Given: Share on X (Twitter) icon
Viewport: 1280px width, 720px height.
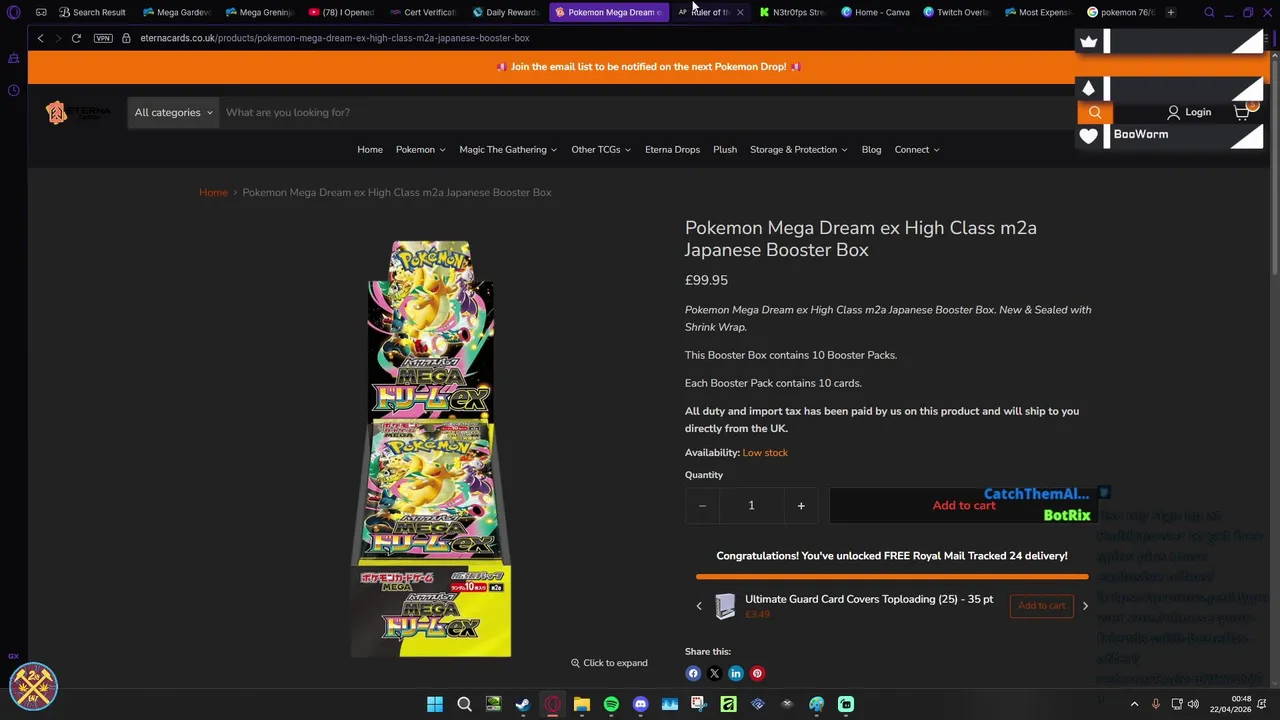Looking at the screenshot, I should click(714, 674).
